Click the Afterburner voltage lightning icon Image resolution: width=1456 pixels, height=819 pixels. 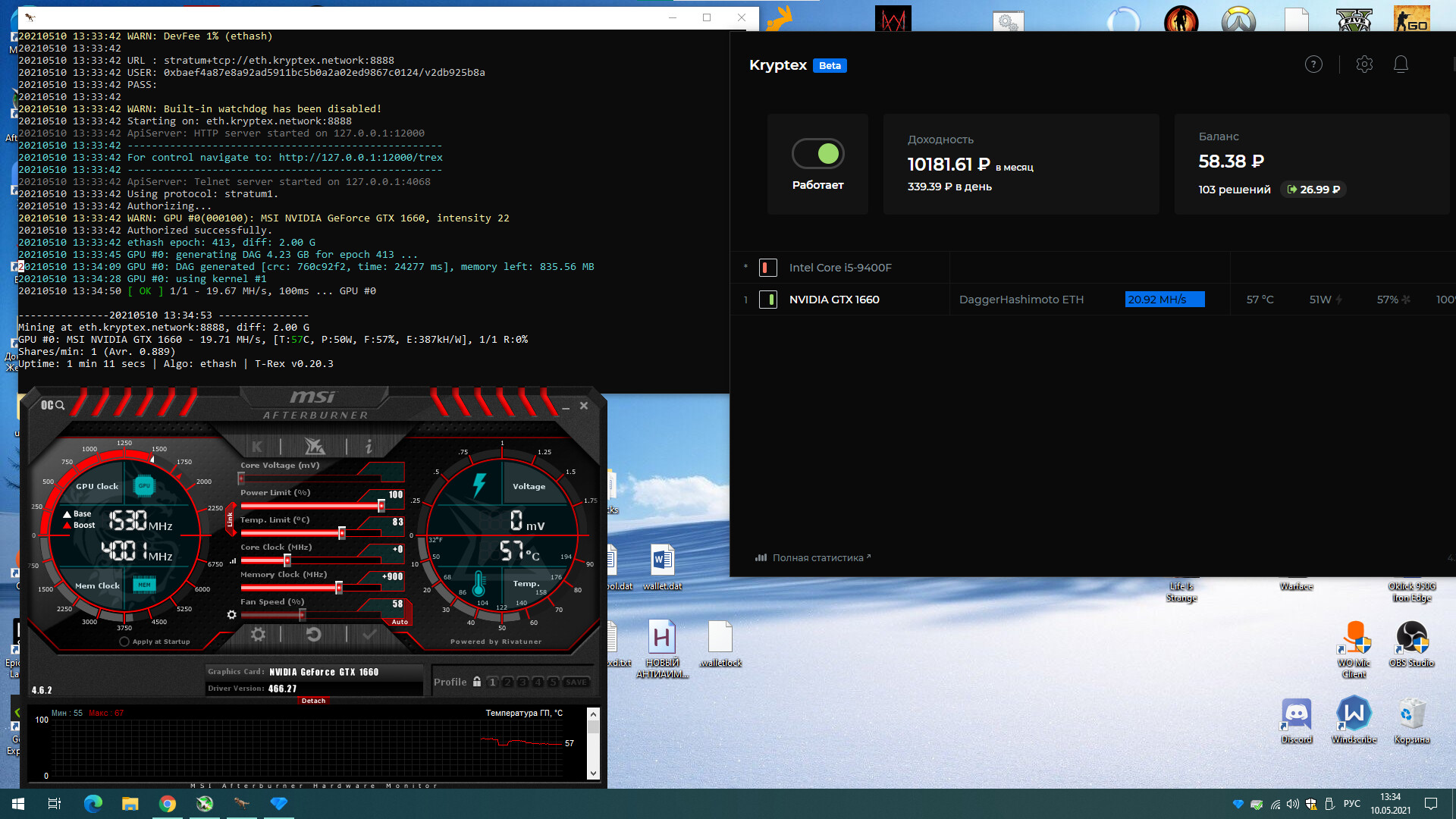click(x=479, y=485)
